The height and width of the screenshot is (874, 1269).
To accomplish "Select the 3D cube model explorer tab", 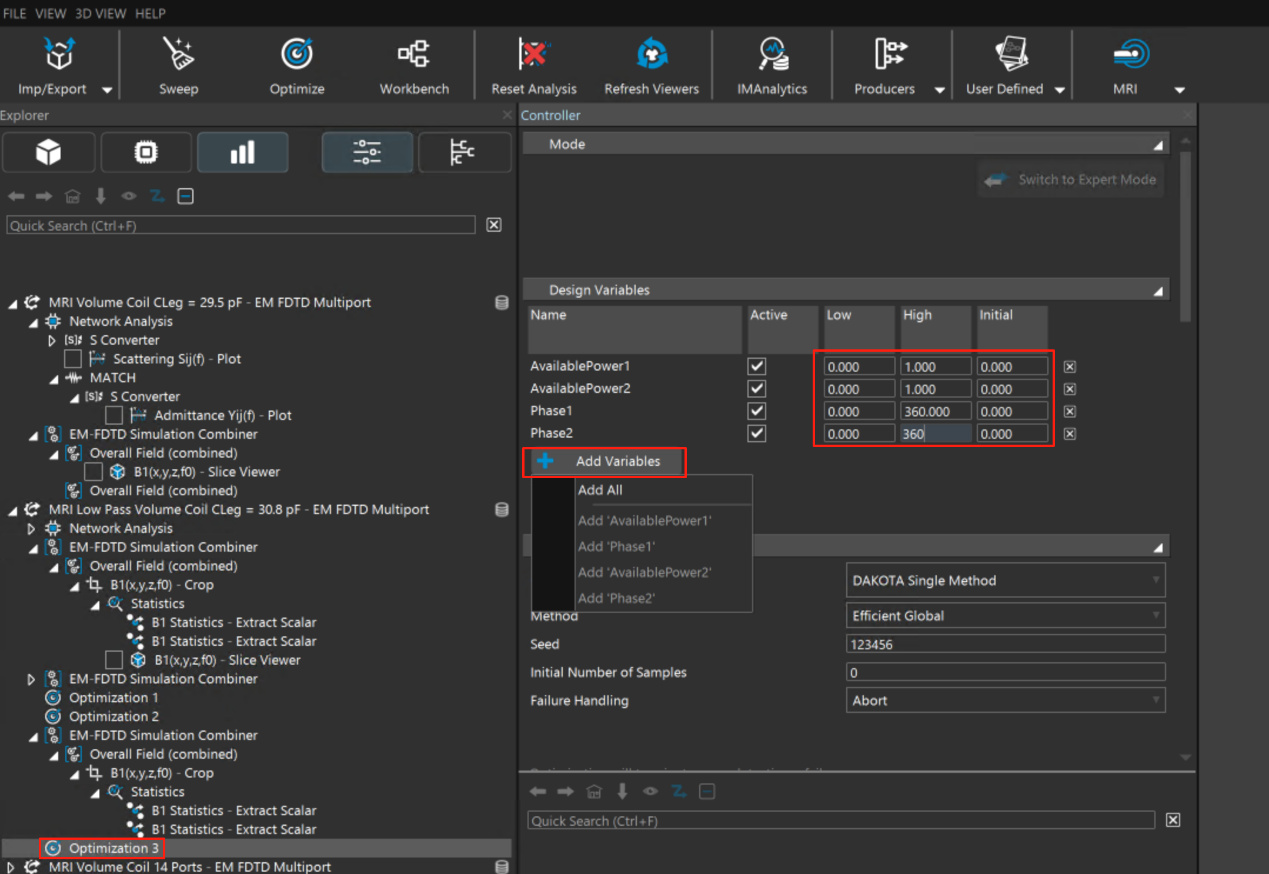I will (49, 152).
